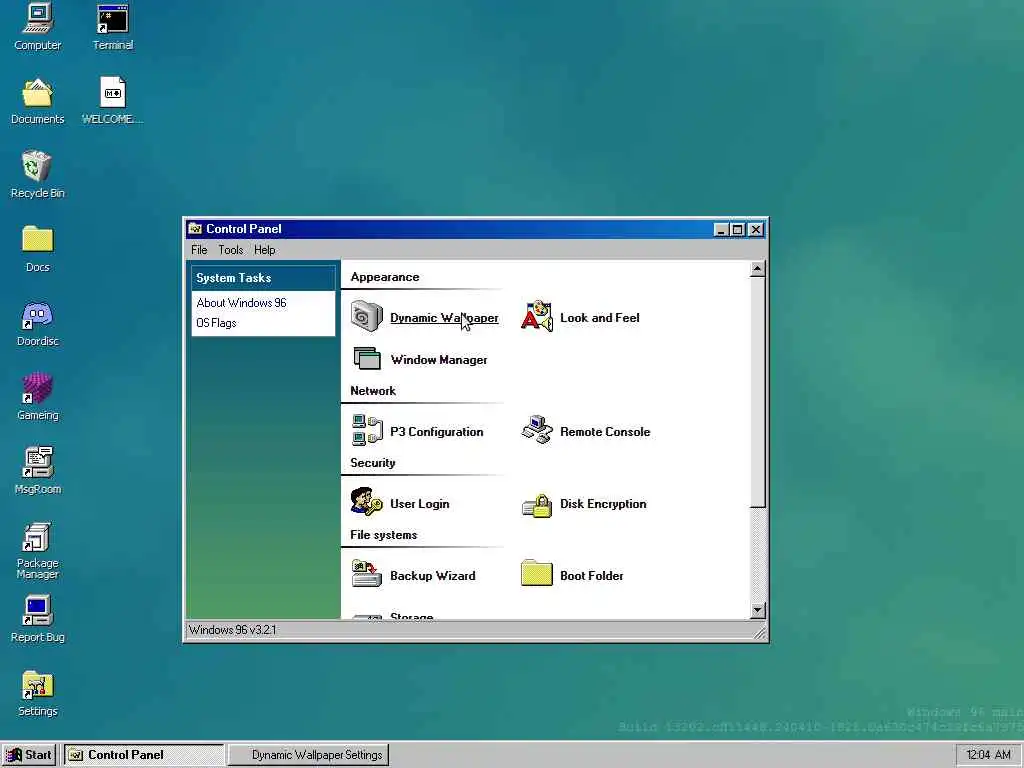Click the vertical scrollbar thumb in Control Panel

coord(757,392)
